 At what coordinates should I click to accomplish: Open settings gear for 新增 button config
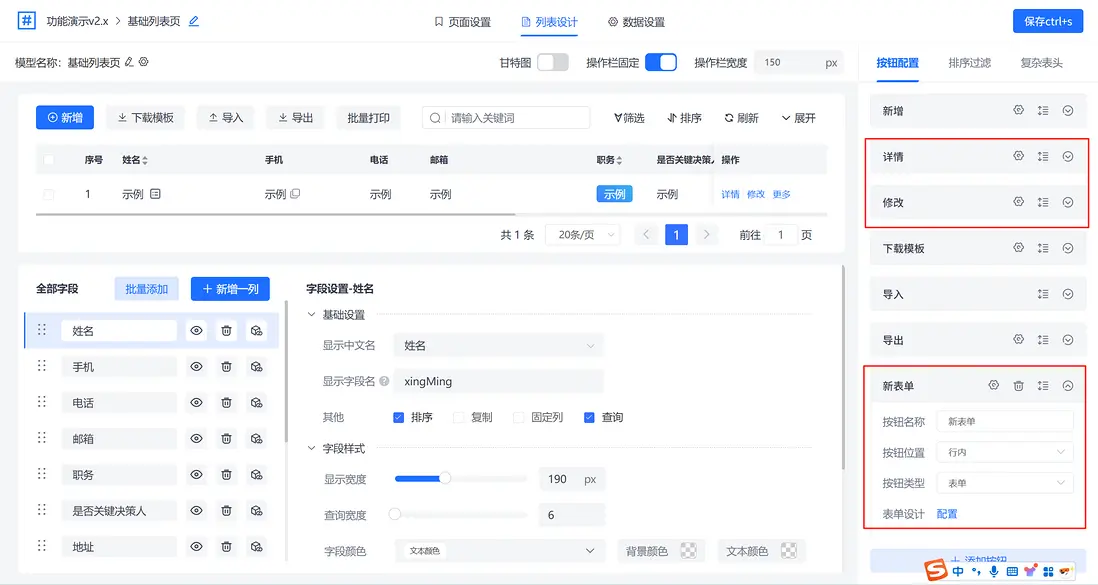click(1019, 110)
